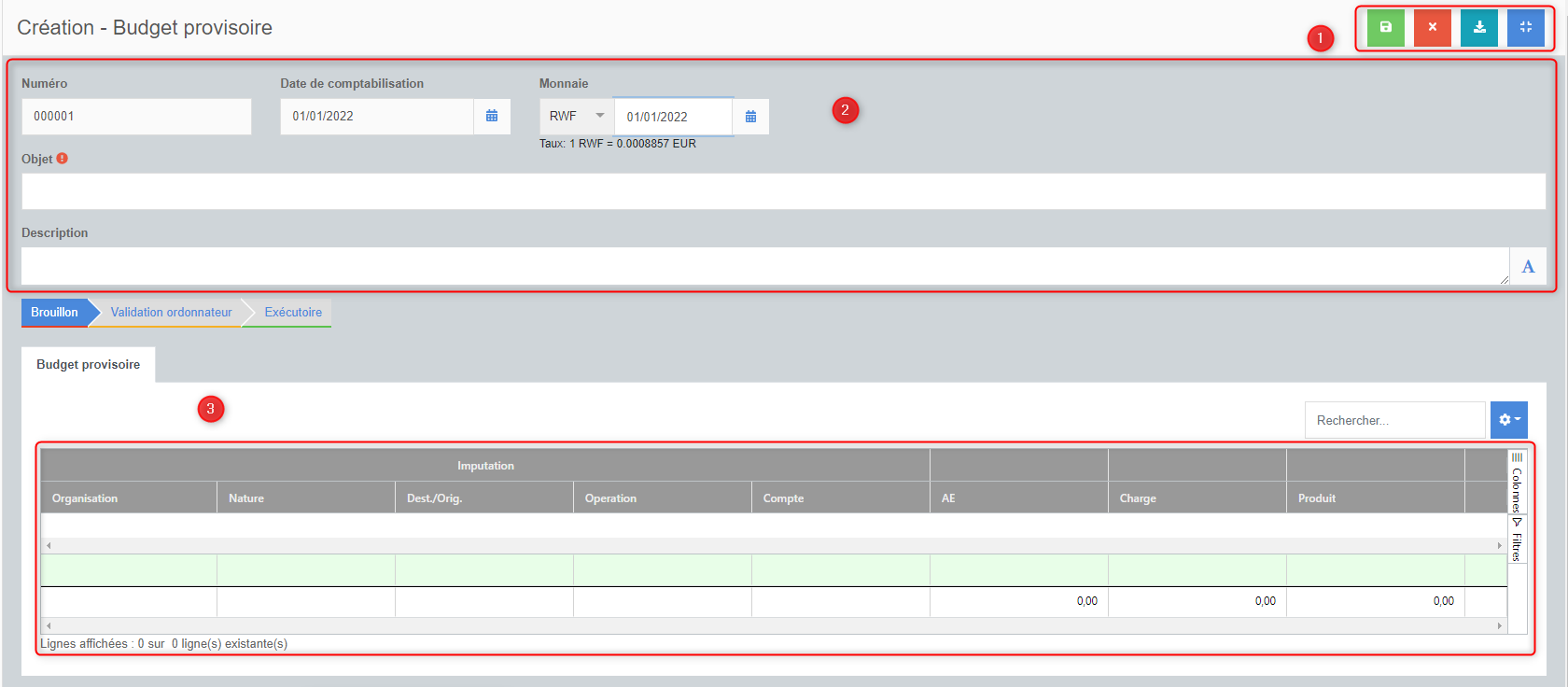
Task: Click the Numéro input field
Action: [136, 117]
